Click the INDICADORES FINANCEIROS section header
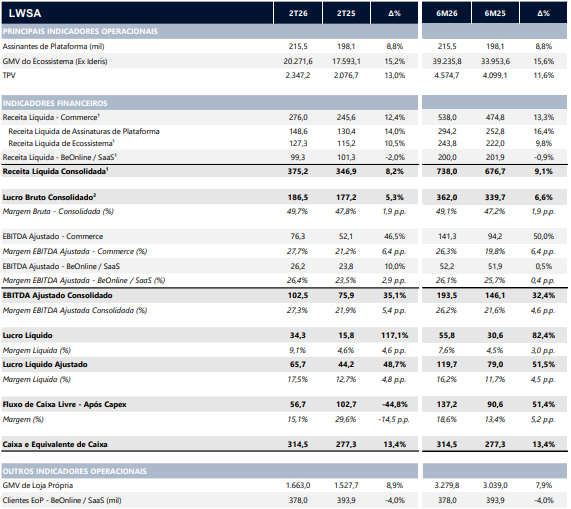571x509 pixels. click(55, 103)
